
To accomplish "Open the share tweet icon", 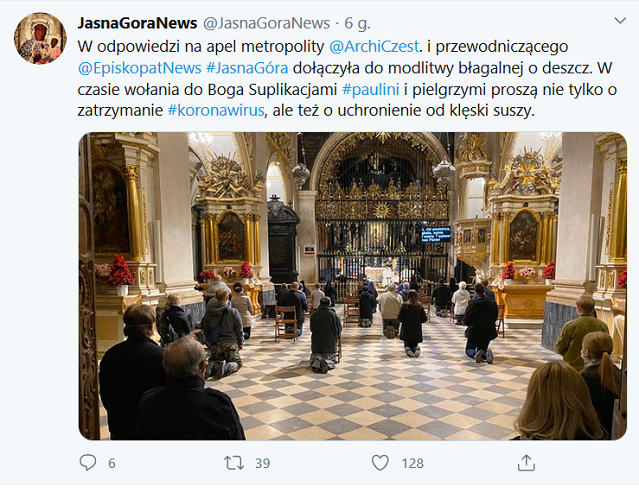I will click(x=526, y=463).
